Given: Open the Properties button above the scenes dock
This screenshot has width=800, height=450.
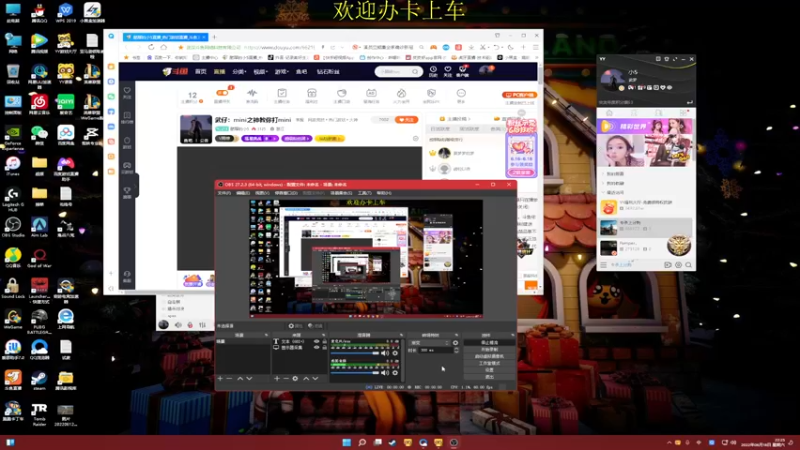Looking at the screenshot, I should (295, 326).
